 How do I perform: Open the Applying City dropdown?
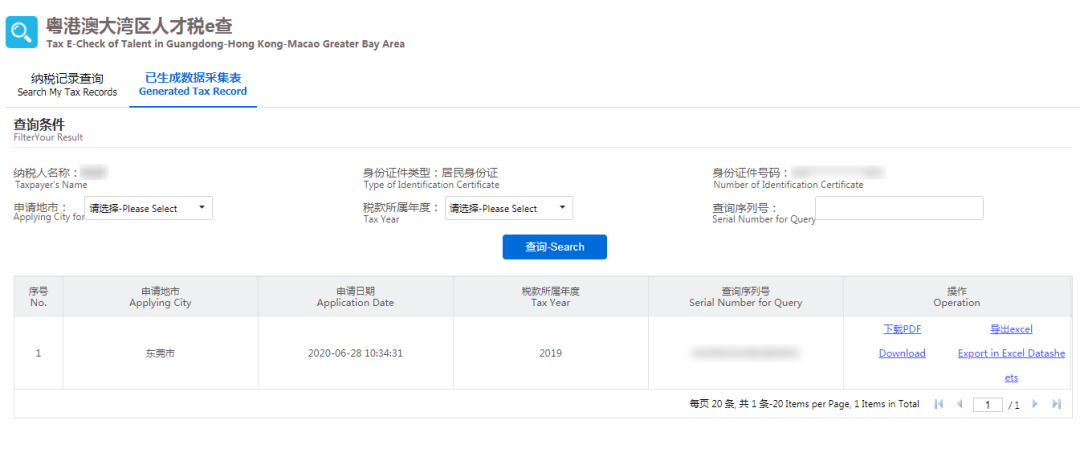point(149,208)
